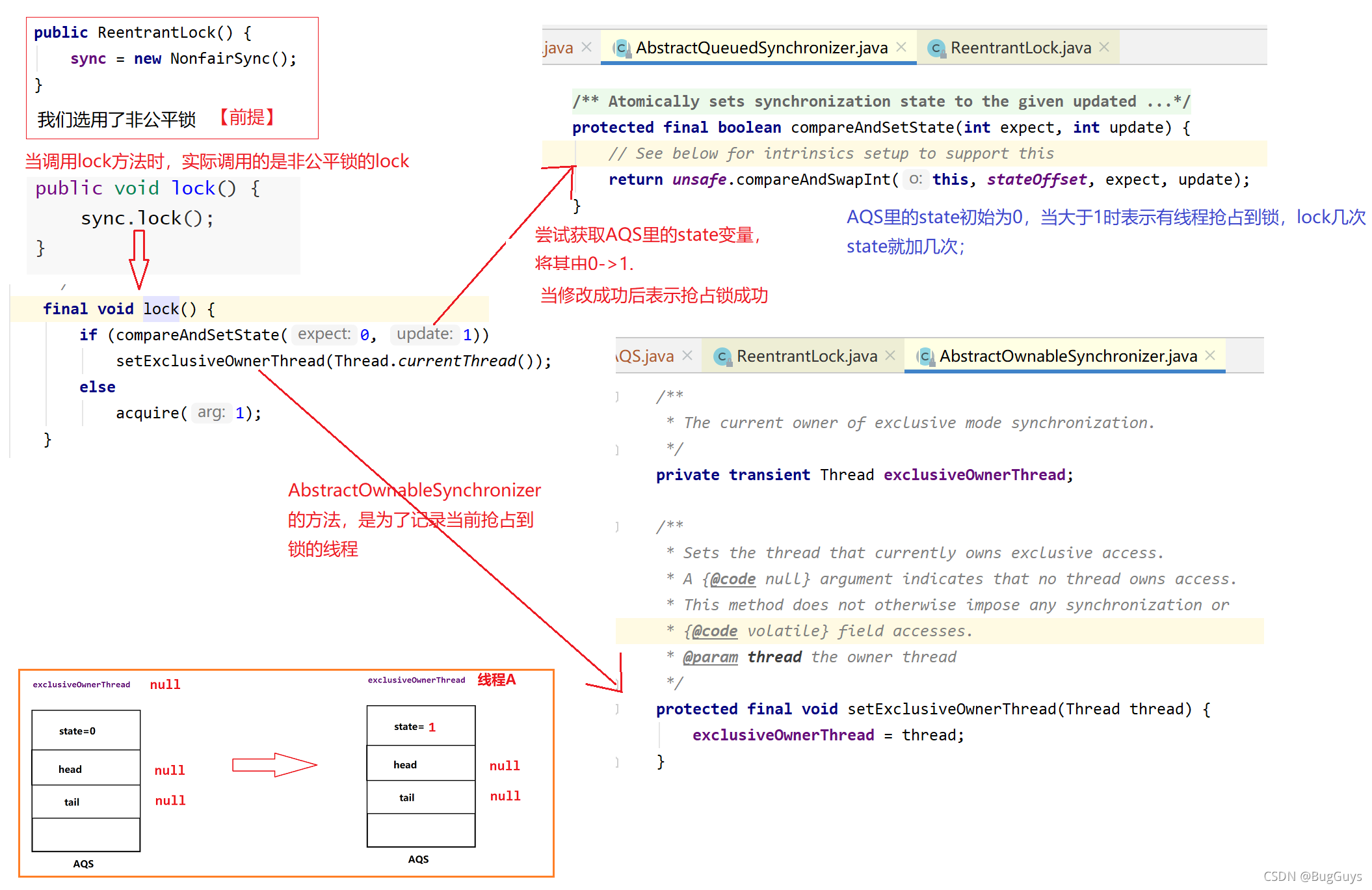Collapse setExclusiveOwnerThread method fold marker

tap(617, 709)
